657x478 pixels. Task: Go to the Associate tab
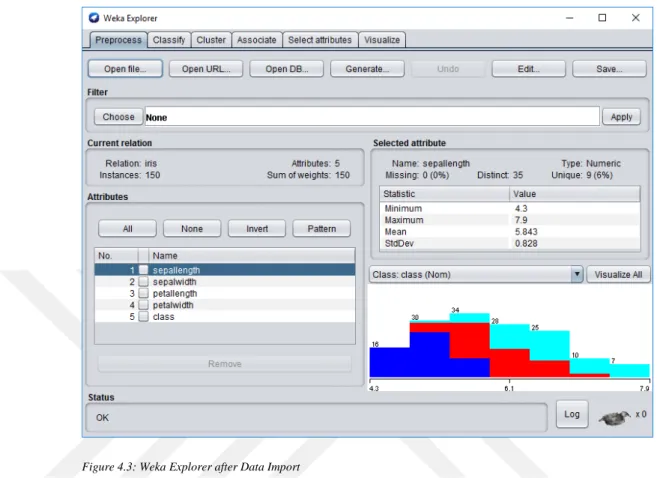(x=256, y=40)
